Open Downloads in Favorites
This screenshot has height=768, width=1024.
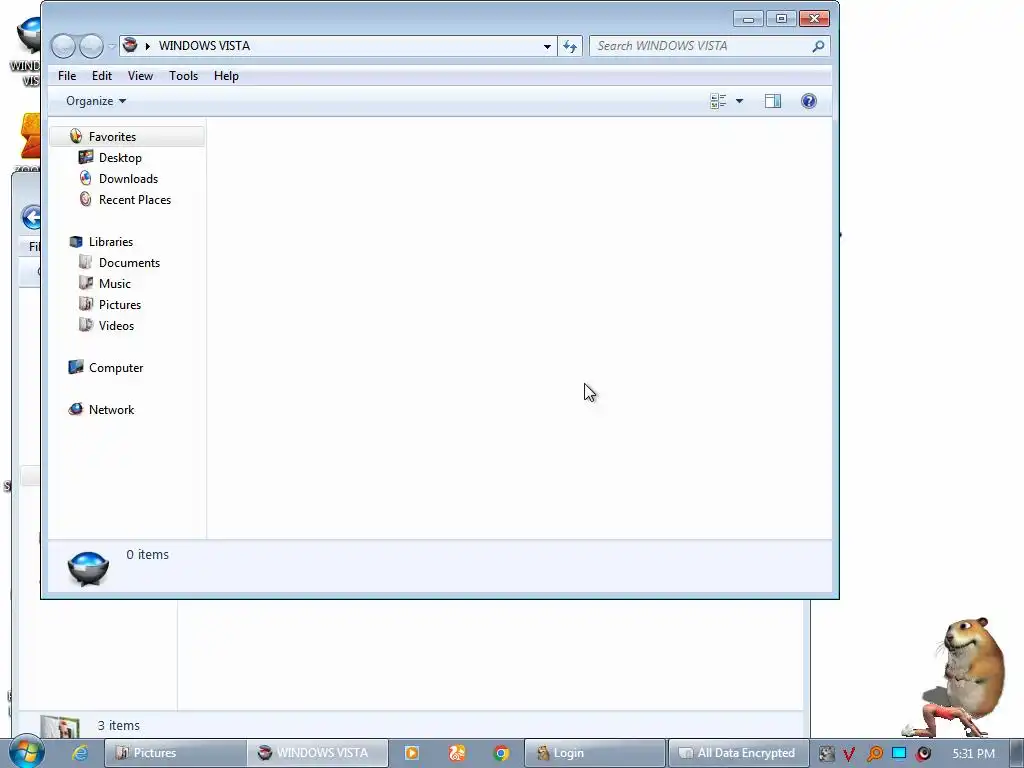click(128, 179)
